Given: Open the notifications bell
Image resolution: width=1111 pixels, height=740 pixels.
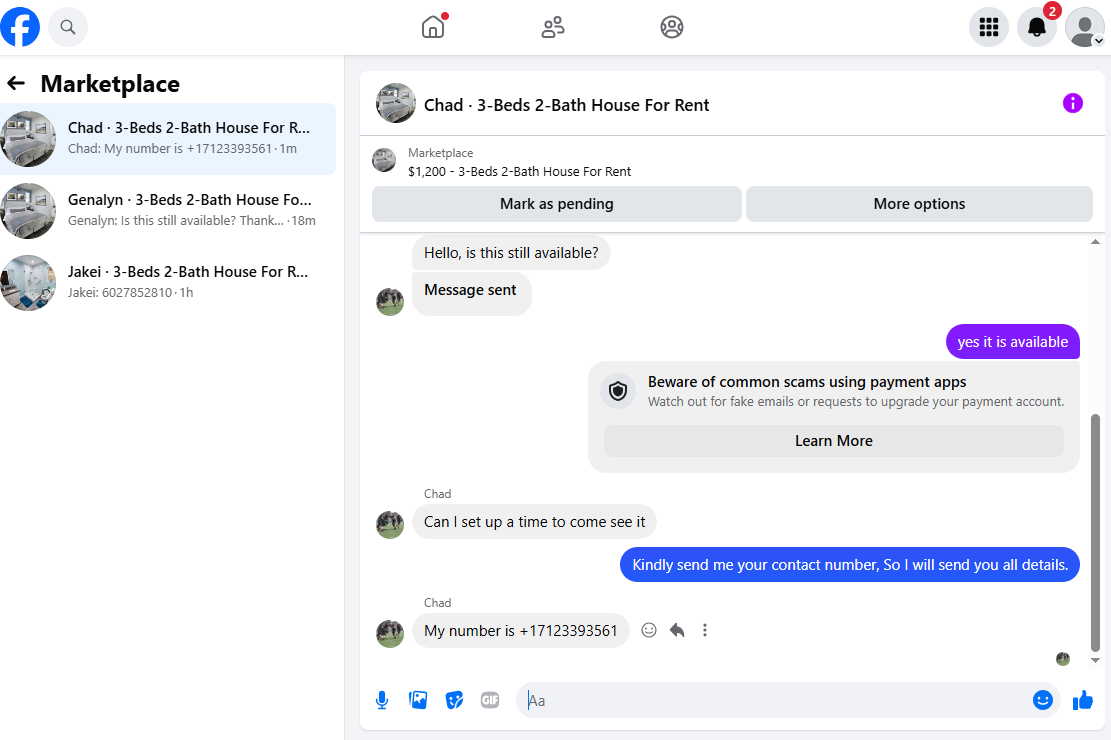Looking at the screenshot, I should (1037, 27).
